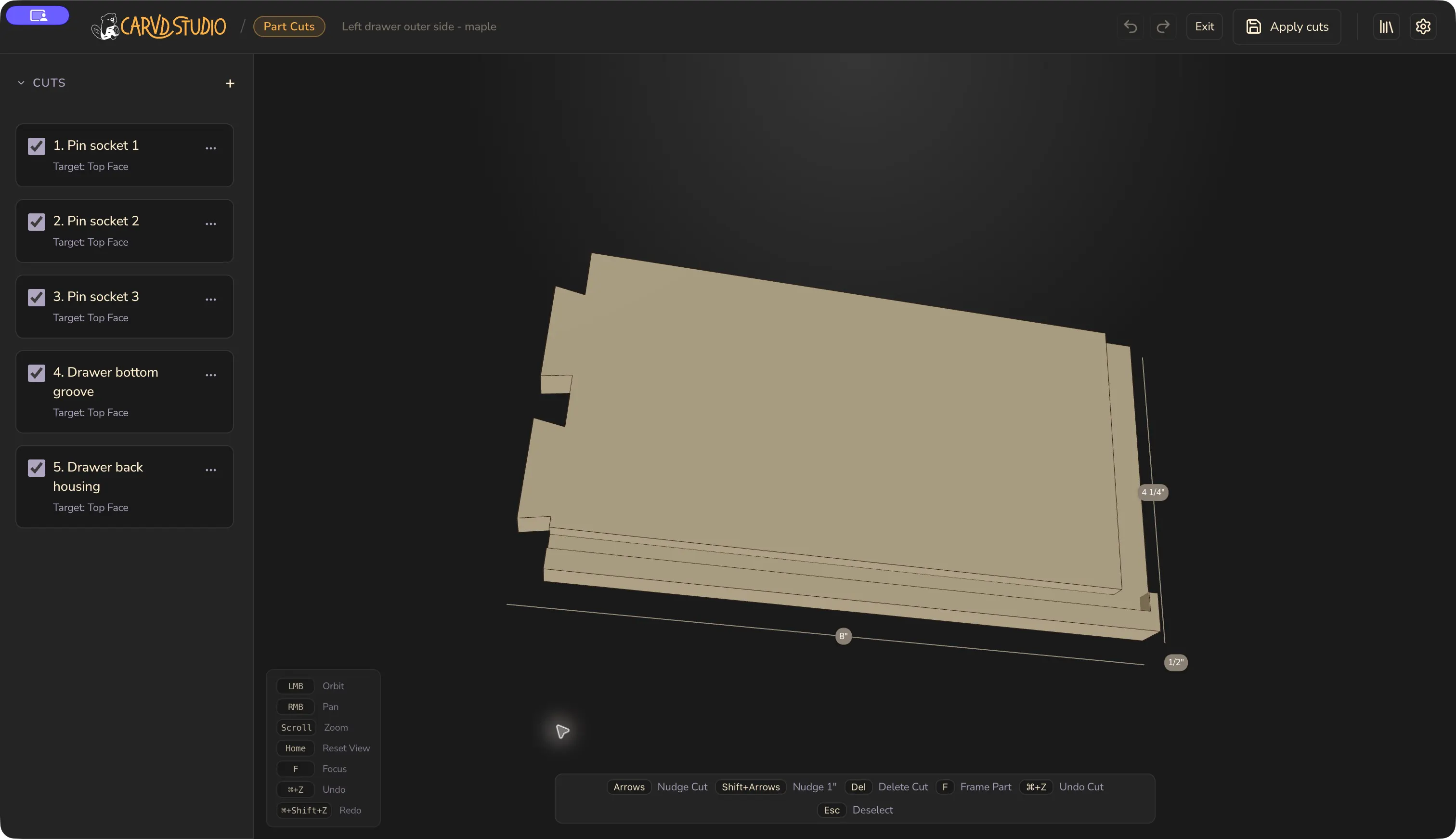Screen dimensions: 1456x839
Task: Click Apply cuts button
Action: (1287, 26)
